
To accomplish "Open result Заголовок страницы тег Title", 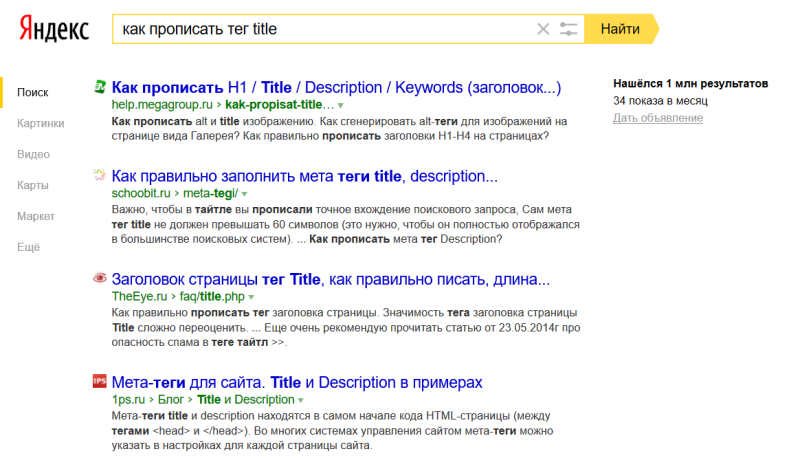I will click(x=331, y=279).
